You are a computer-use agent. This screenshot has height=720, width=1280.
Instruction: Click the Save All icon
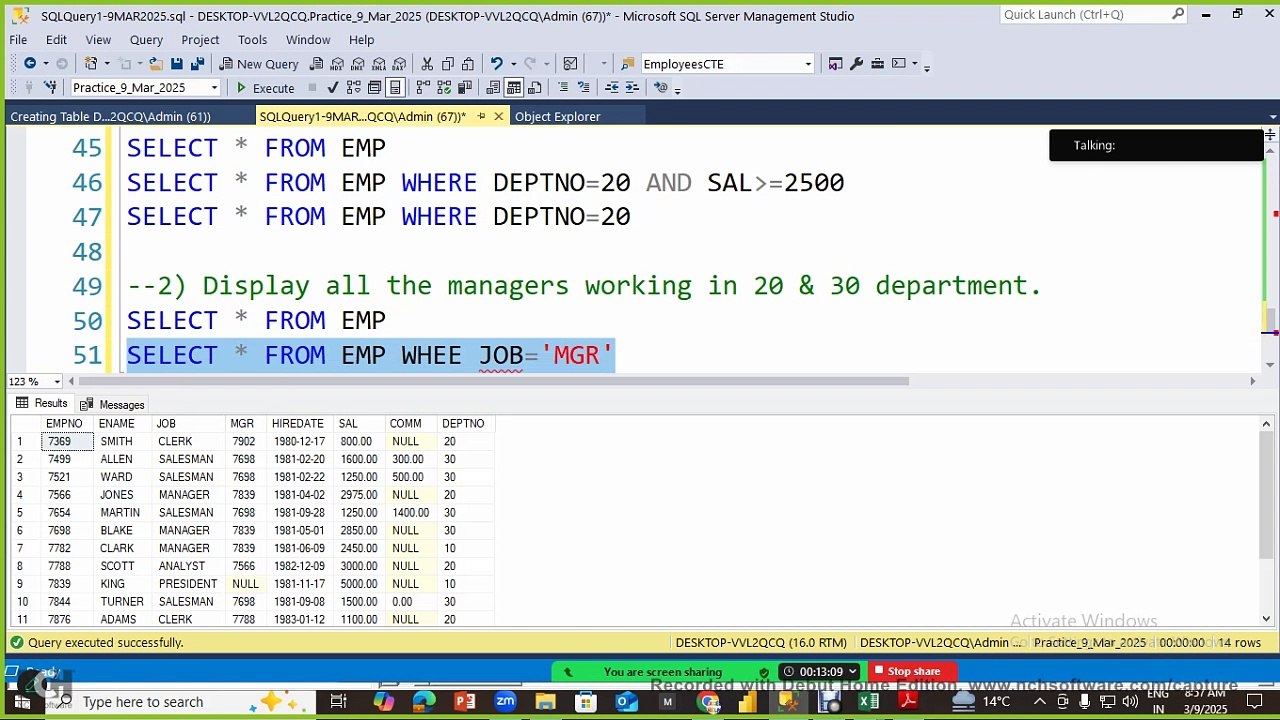[x=197, y=63]
